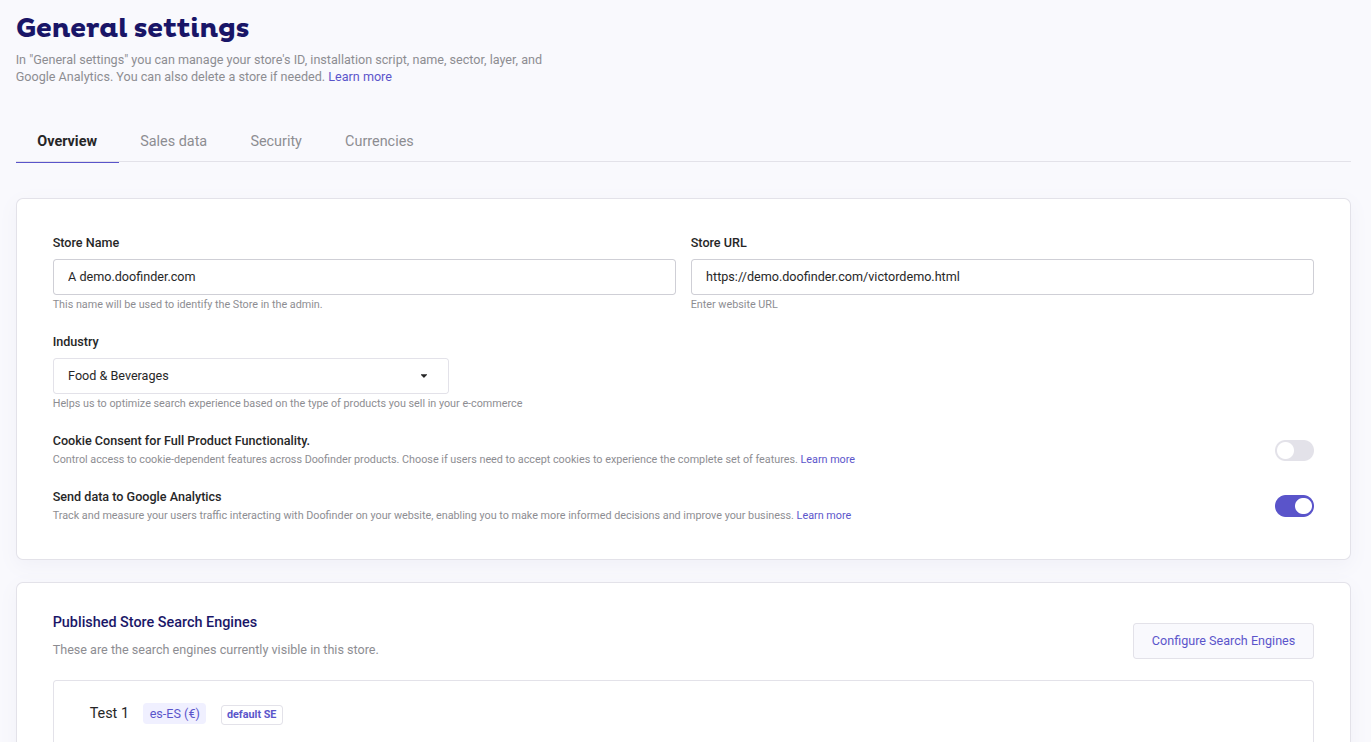The image size is (1371, 742).
Task: Click the Published Store Search Engines heading
Action: (x=155, y=621)
